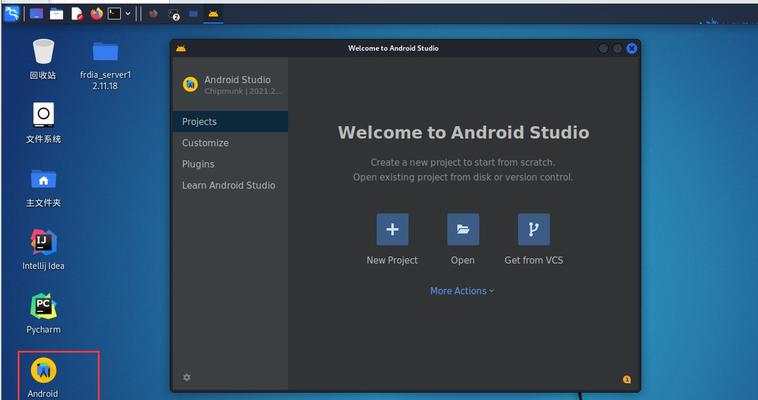The image size is (758, 400).
Task: Select the Projects tab
Action: tap(230, 121)
